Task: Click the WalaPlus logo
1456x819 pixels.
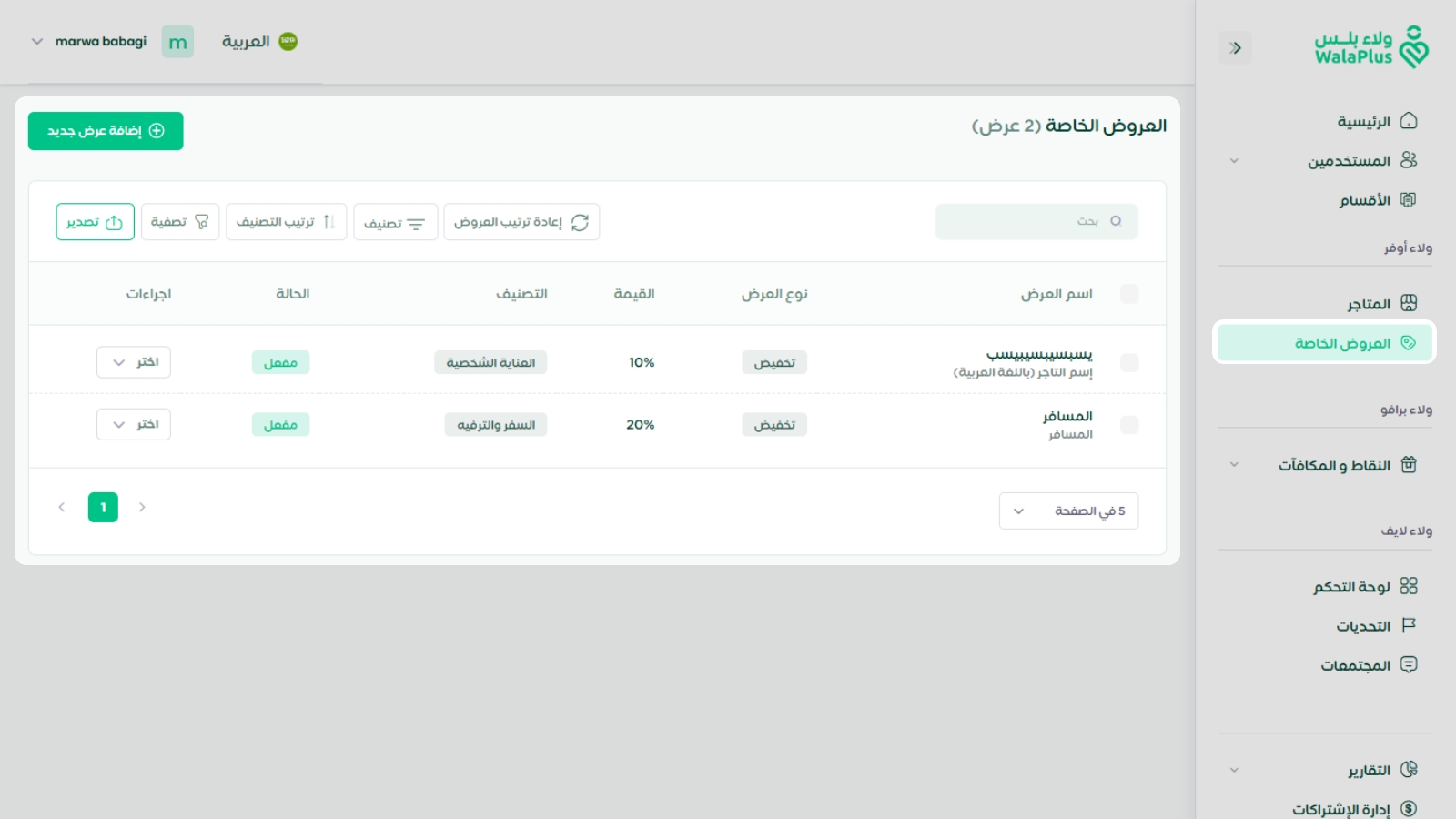Action: 1371,47
